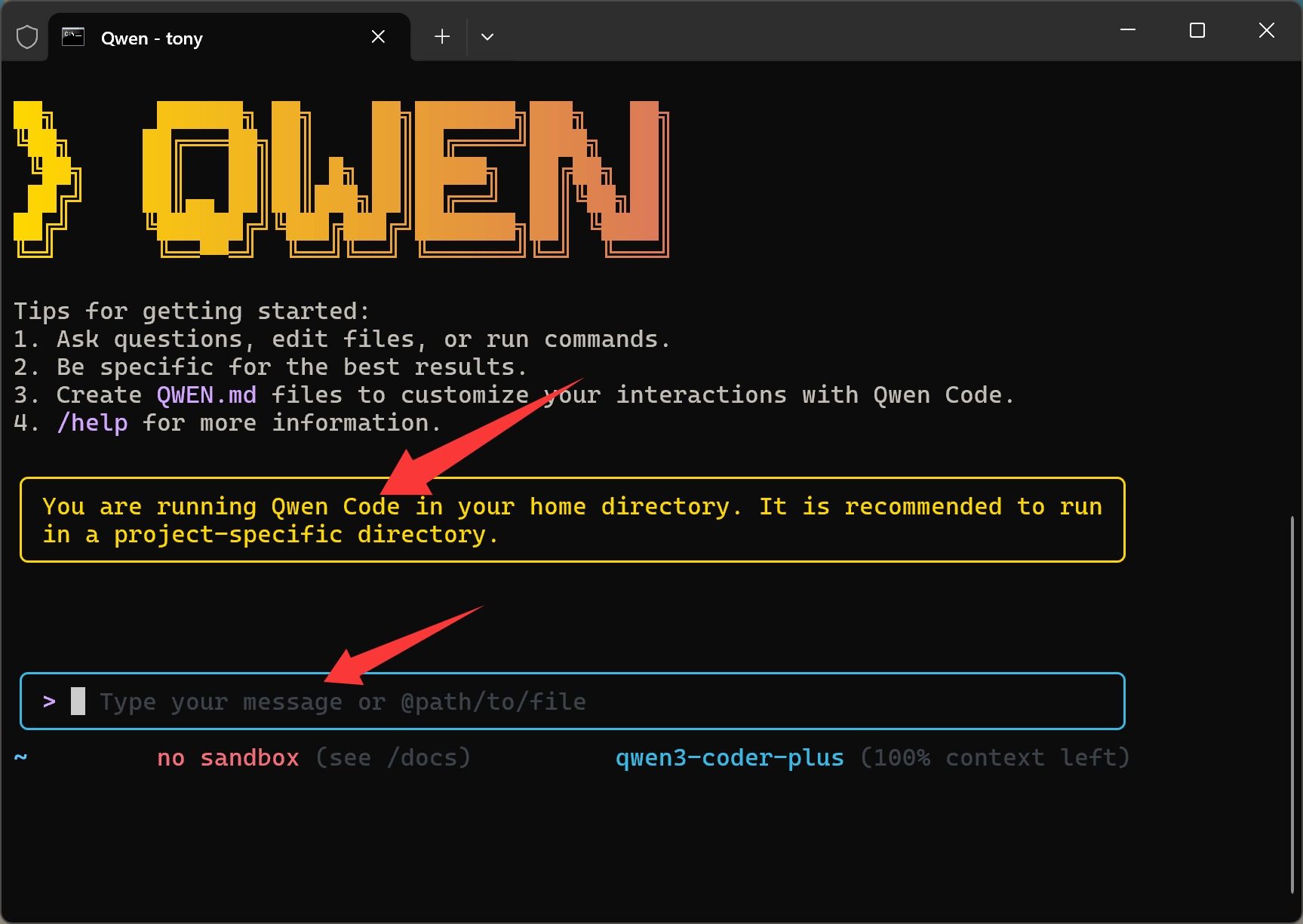
Task: Click the terminal vertical scrollbar
Action: coord(1292,705)
